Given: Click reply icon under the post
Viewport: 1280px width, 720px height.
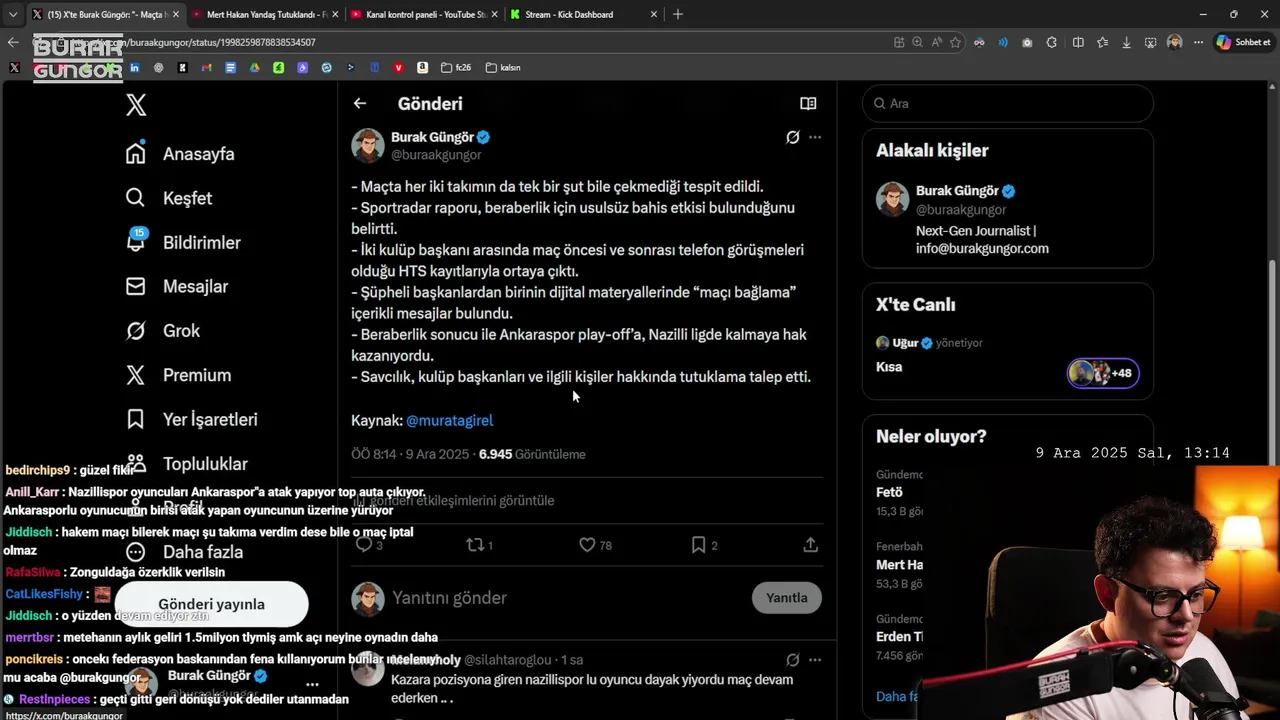Looking at the screenshot, I should [364, 545].
